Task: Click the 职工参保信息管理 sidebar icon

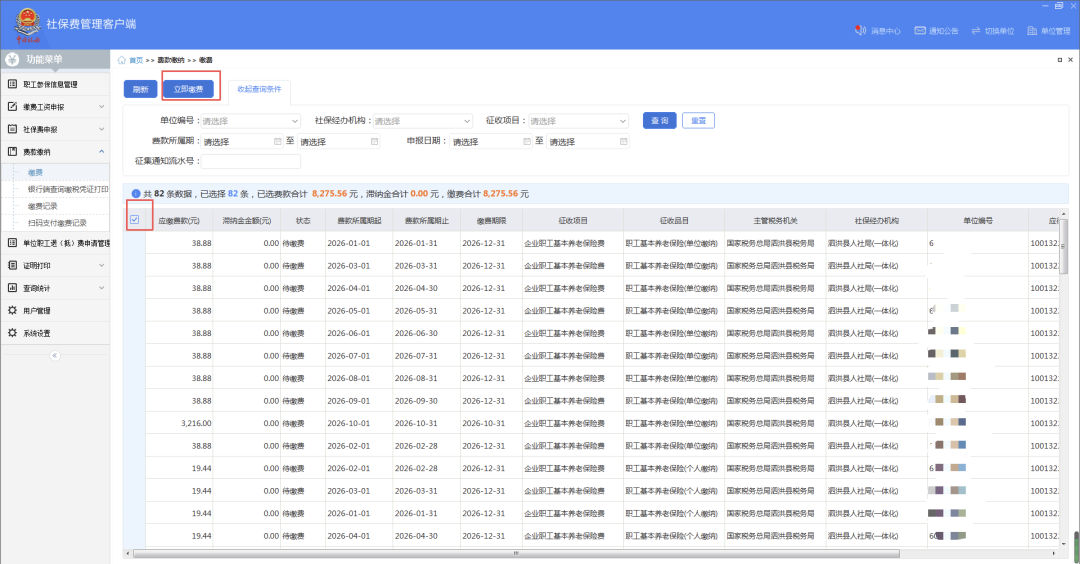Action: click(12, 84)
